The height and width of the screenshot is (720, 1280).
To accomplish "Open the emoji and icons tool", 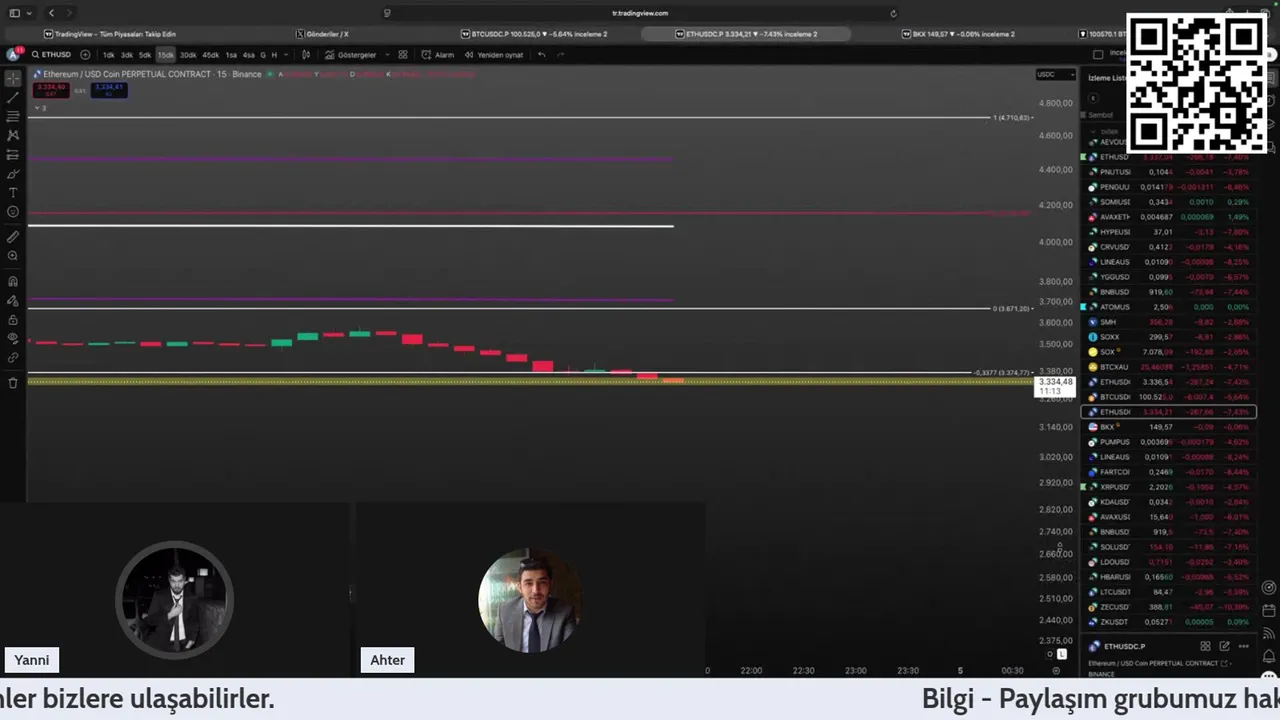I will point(13,212).
